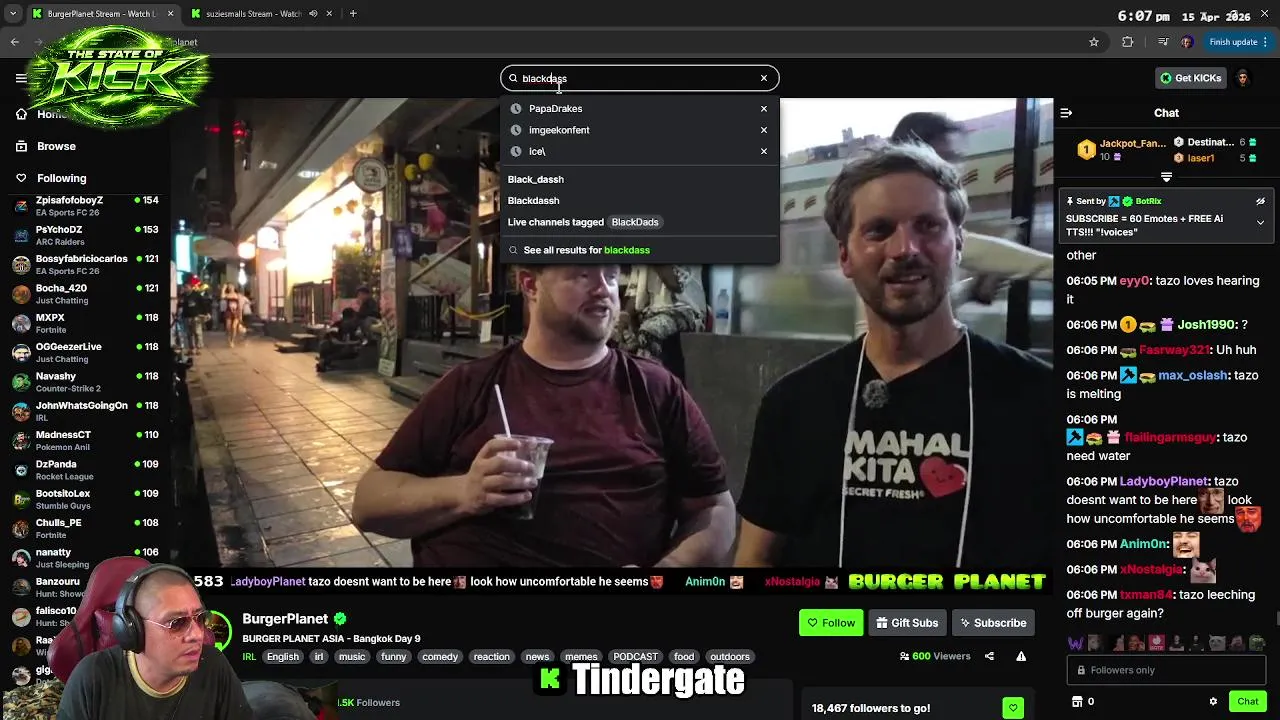Open new browser tab
Screen dimensions: 1280x720
click(x=353, y=14)
